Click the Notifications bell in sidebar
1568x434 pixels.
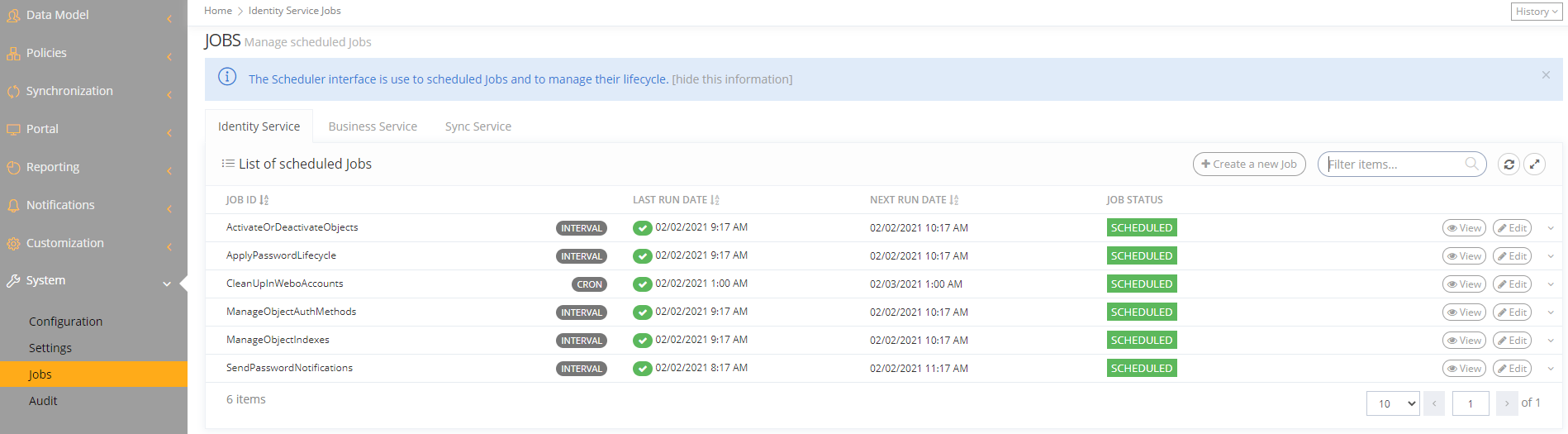click(x=13, y=205)
